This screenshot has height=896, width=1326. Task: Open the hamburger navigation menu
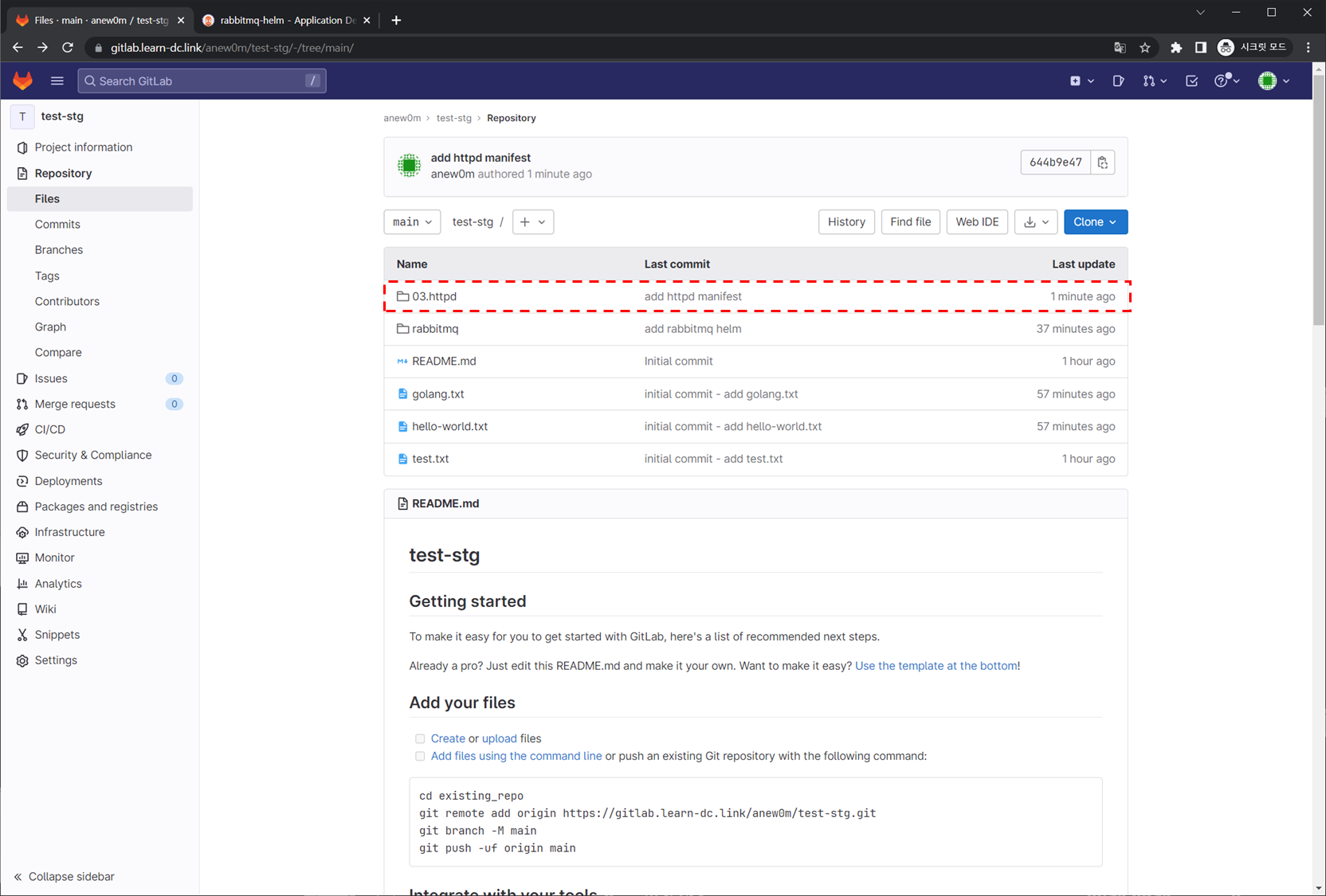coord(57,80)
